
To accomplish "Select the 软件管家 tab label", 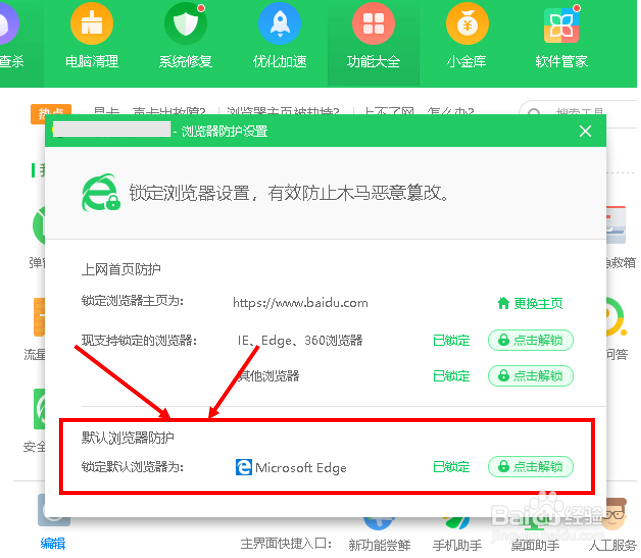I will click(562, 62).
